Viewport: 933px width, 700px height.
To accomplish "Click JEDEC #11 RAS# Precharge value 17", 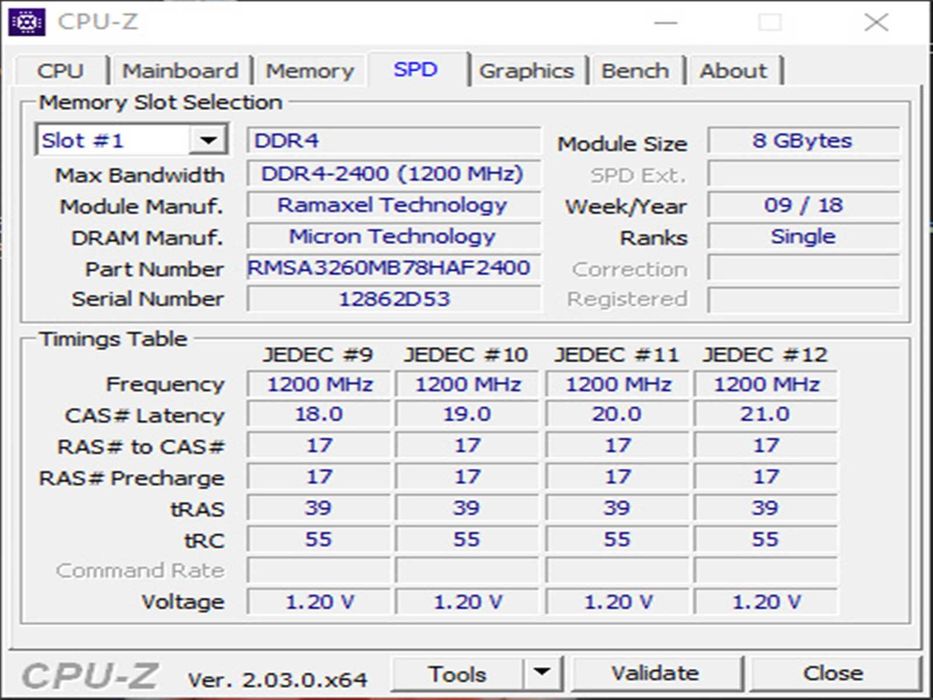I will pos(617,477).
